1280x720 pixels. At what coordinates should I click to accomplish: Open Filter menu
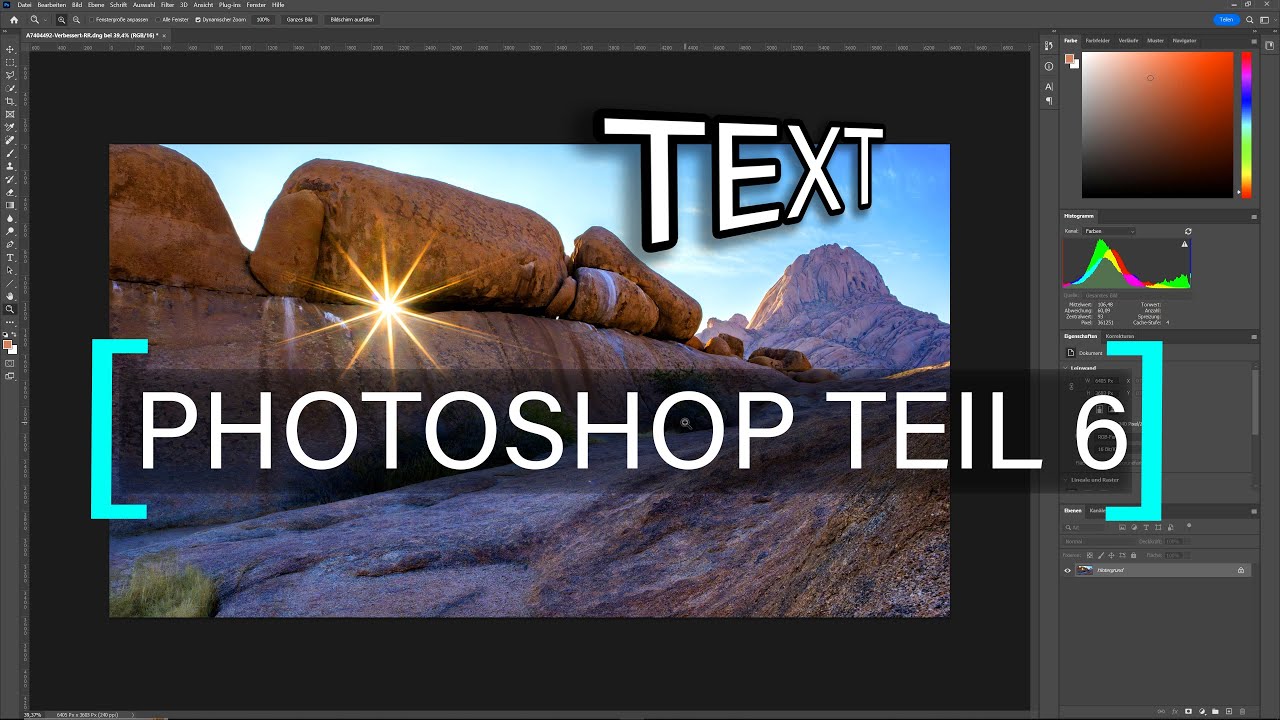pos(166,5)
